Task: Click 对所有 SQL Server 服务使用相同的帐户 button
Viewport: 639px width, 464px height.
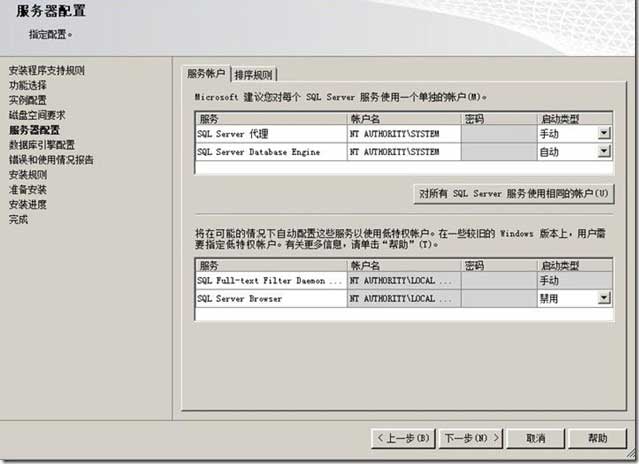Action: click(x=513, y=194)
